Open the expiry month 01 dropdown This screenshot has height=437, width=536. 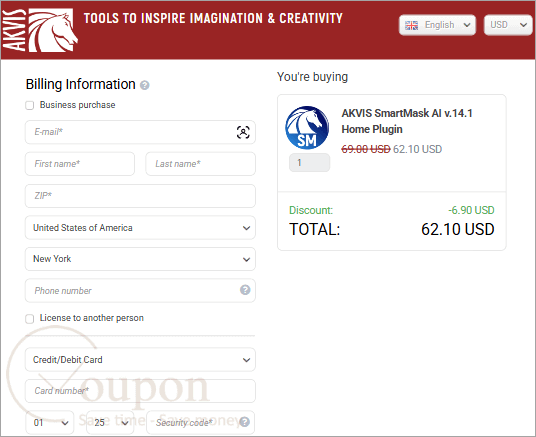pyautogui.click(x=50, y=423)
